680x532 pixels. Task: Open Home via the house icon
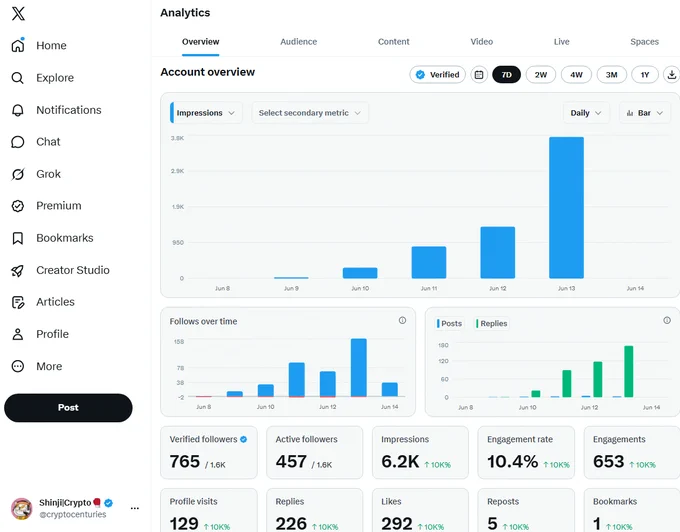point(18,46)
